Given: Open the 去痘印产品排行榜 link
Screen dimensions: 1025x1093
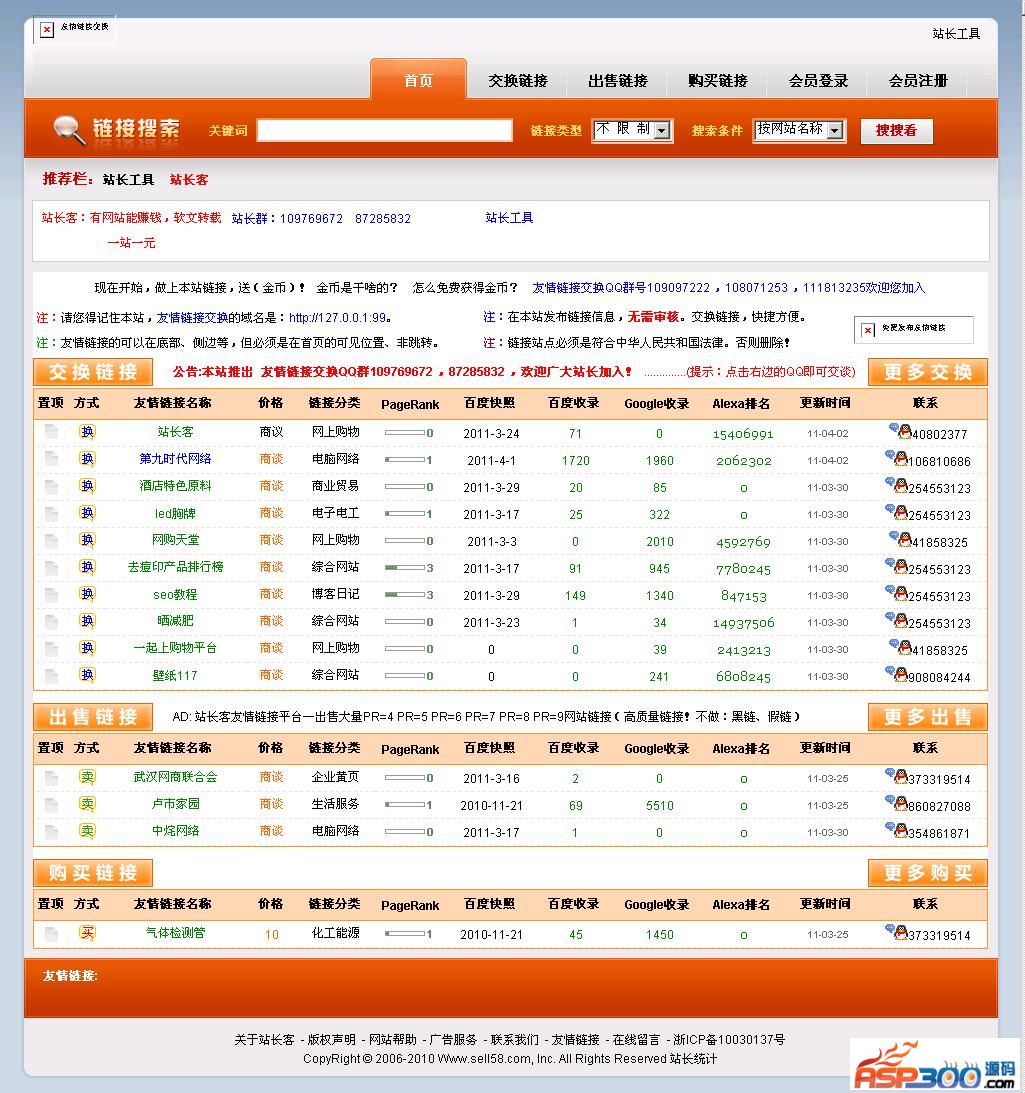Looking at the screenshot, I should click(x=175, y=567).
